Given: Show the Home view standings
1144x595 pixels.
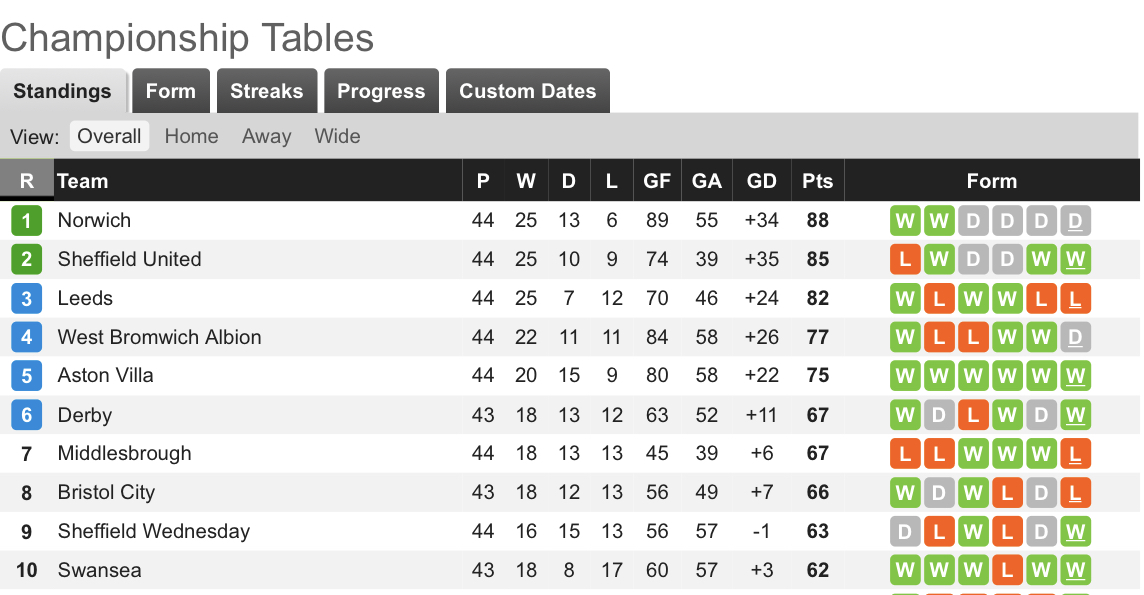Looking at the screenshot, I should [x=191, y=136].
